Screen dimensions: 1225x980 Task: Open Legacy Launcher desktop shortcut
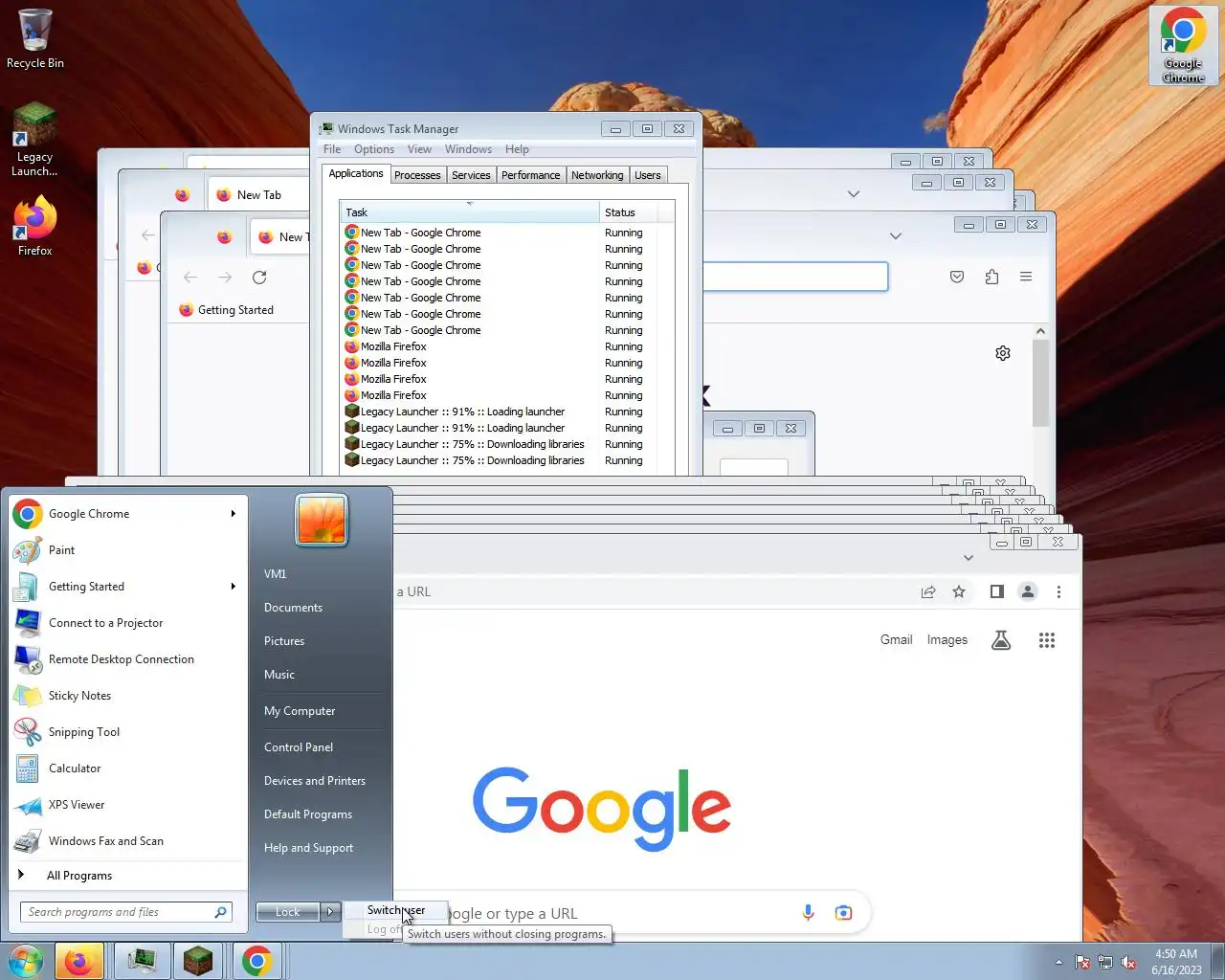click(x=34, y=140)
